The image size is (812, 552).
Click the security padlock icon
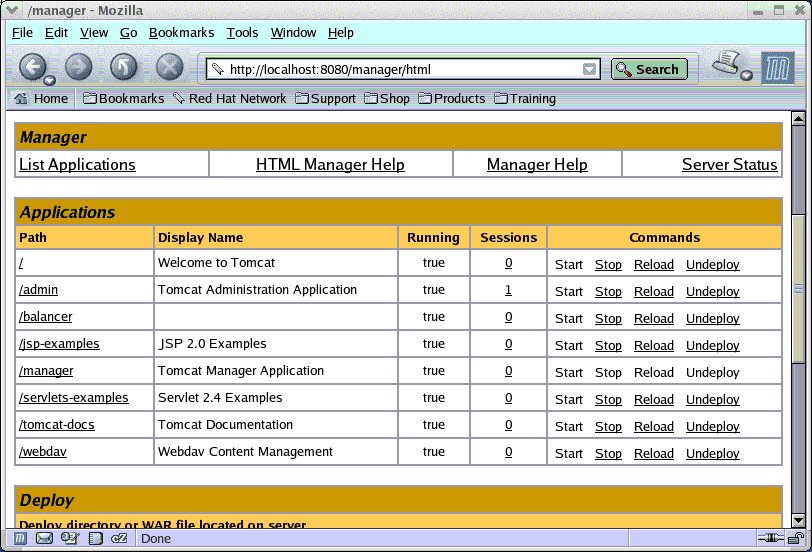coord(795,539)
